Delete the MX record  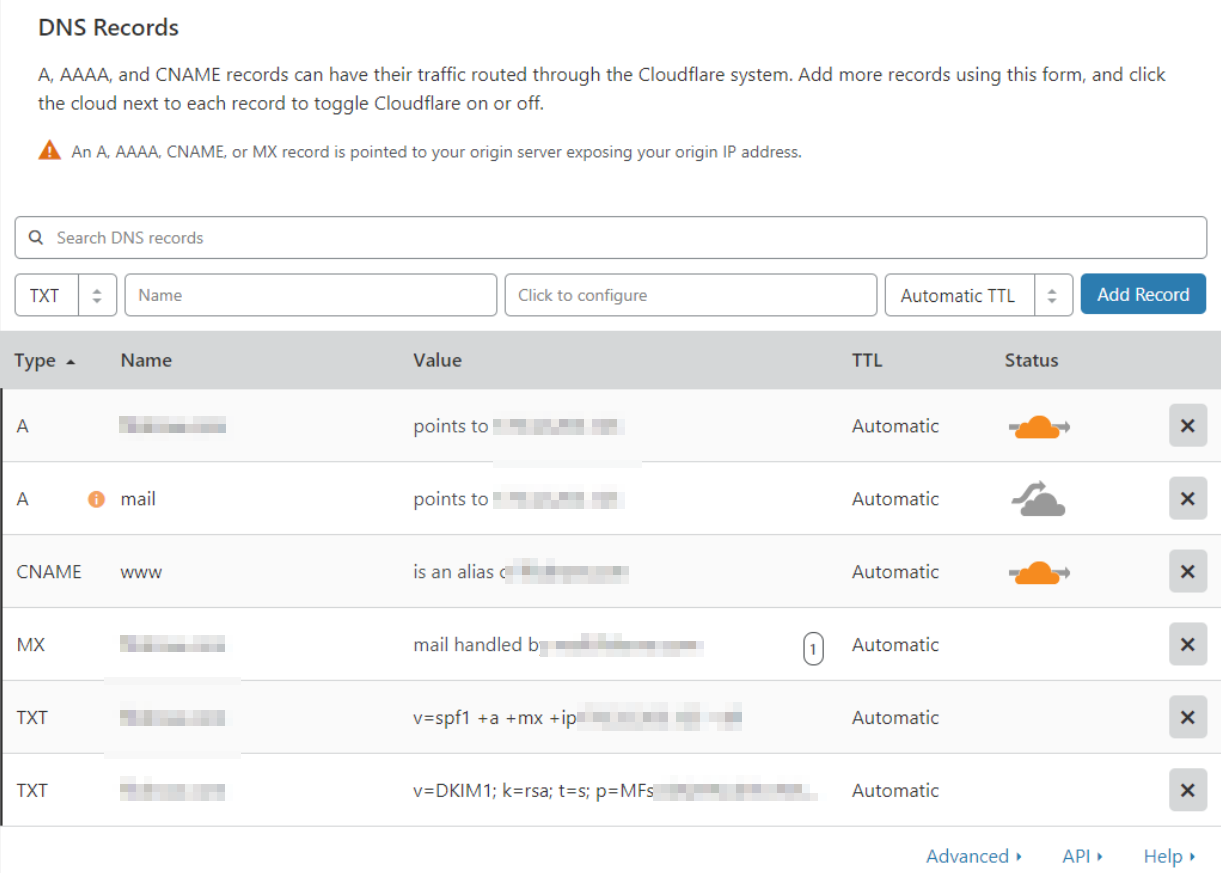(x=1187, y=645)
